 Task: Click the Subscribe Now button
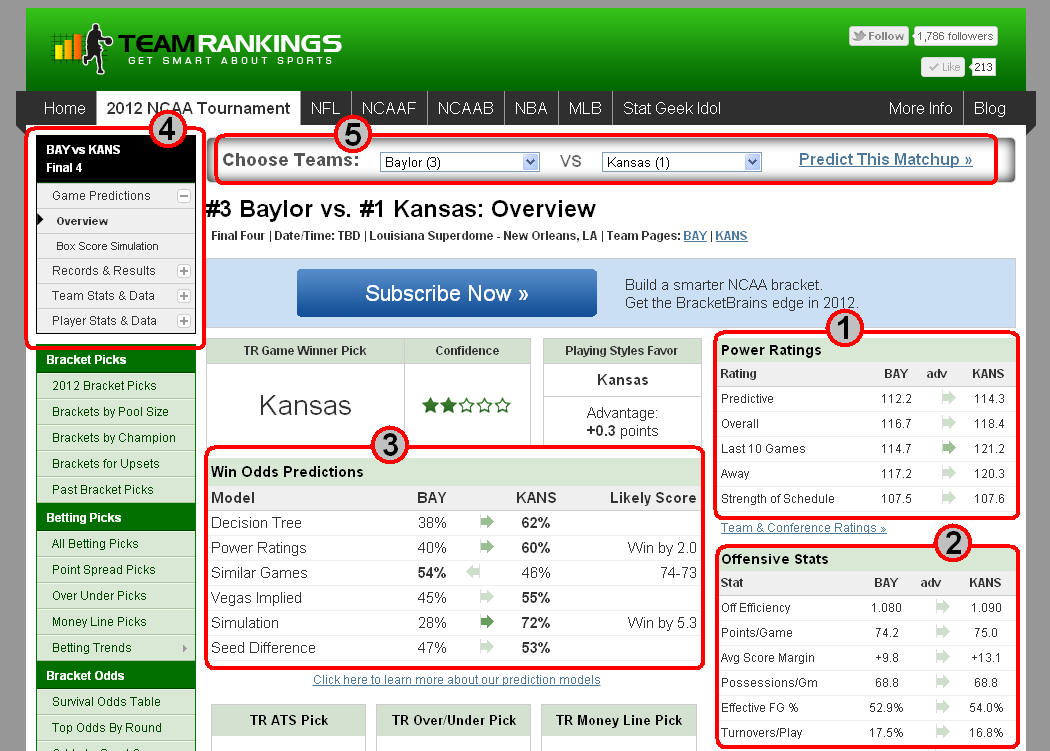446,293
